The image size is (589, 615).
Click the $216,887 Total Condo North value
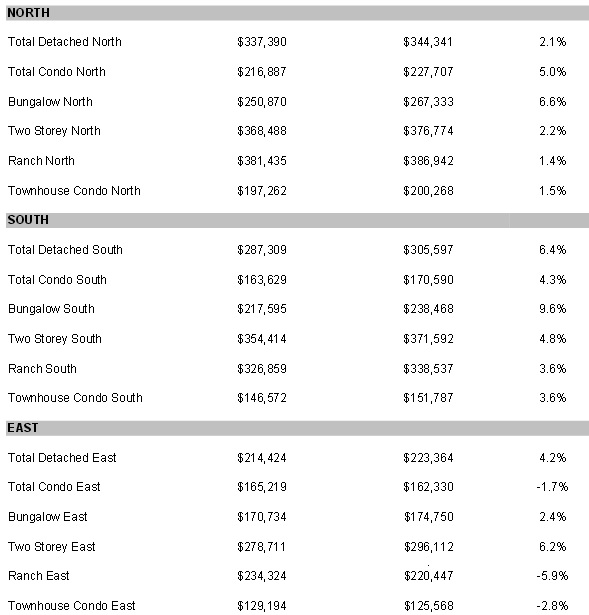pos(262,72)
